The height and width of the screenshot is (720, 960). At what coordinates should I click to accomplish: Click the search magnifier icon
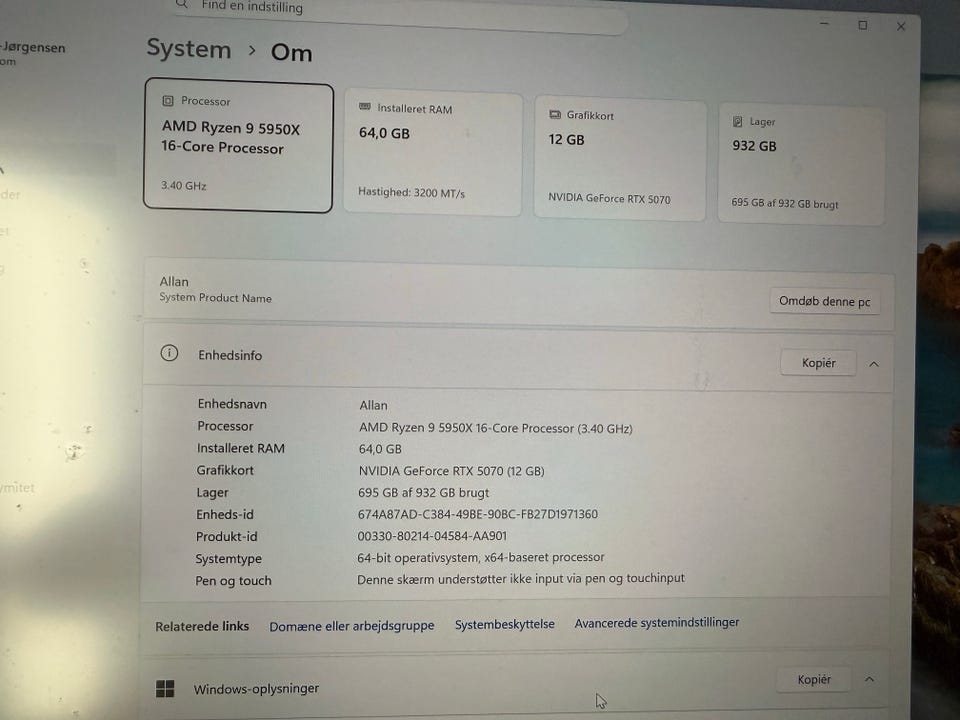[181, 4]
